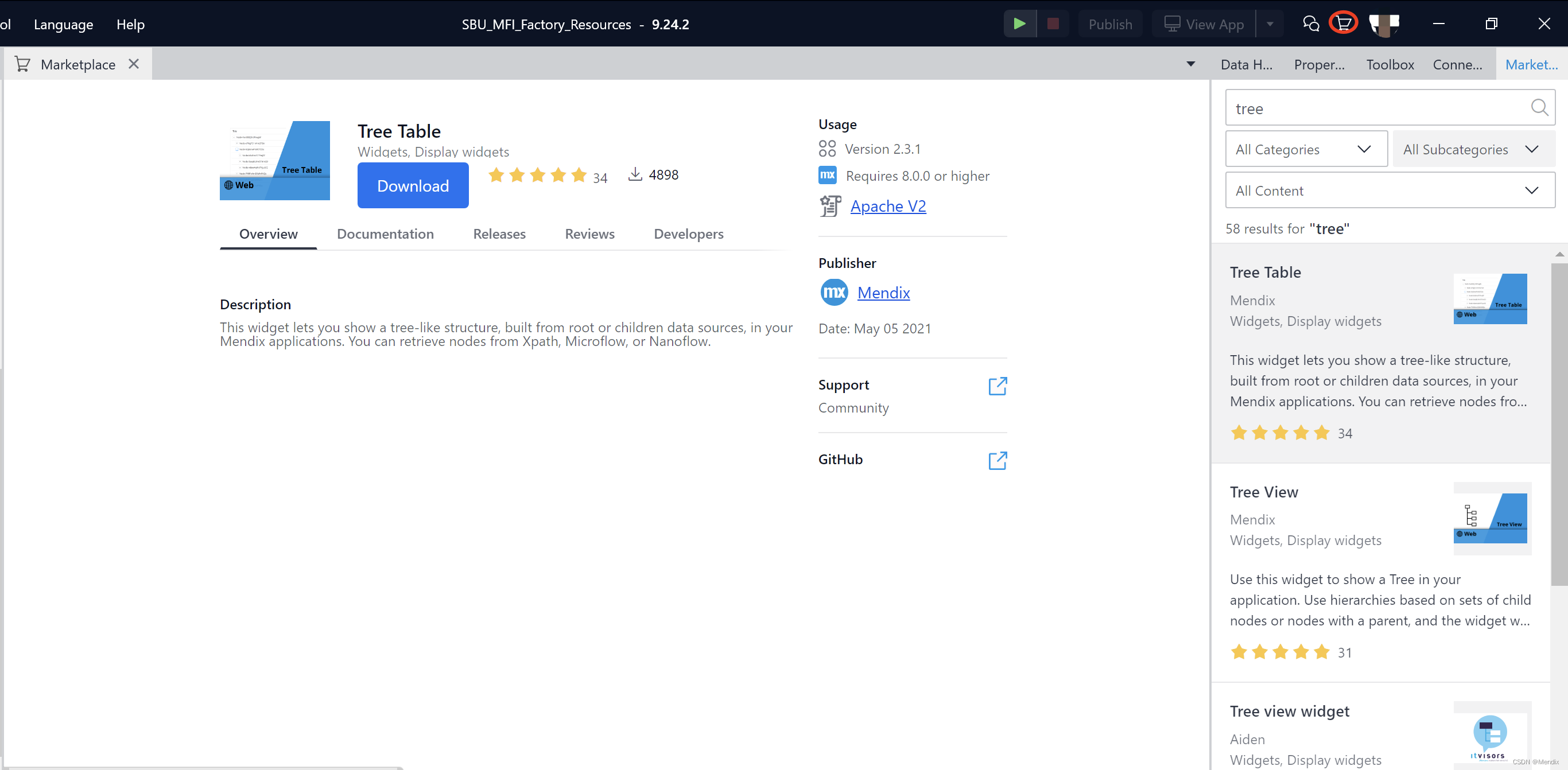
Task: Click the Apache V2 license icon
Action: pyautogui.click(x=830, y=207)
